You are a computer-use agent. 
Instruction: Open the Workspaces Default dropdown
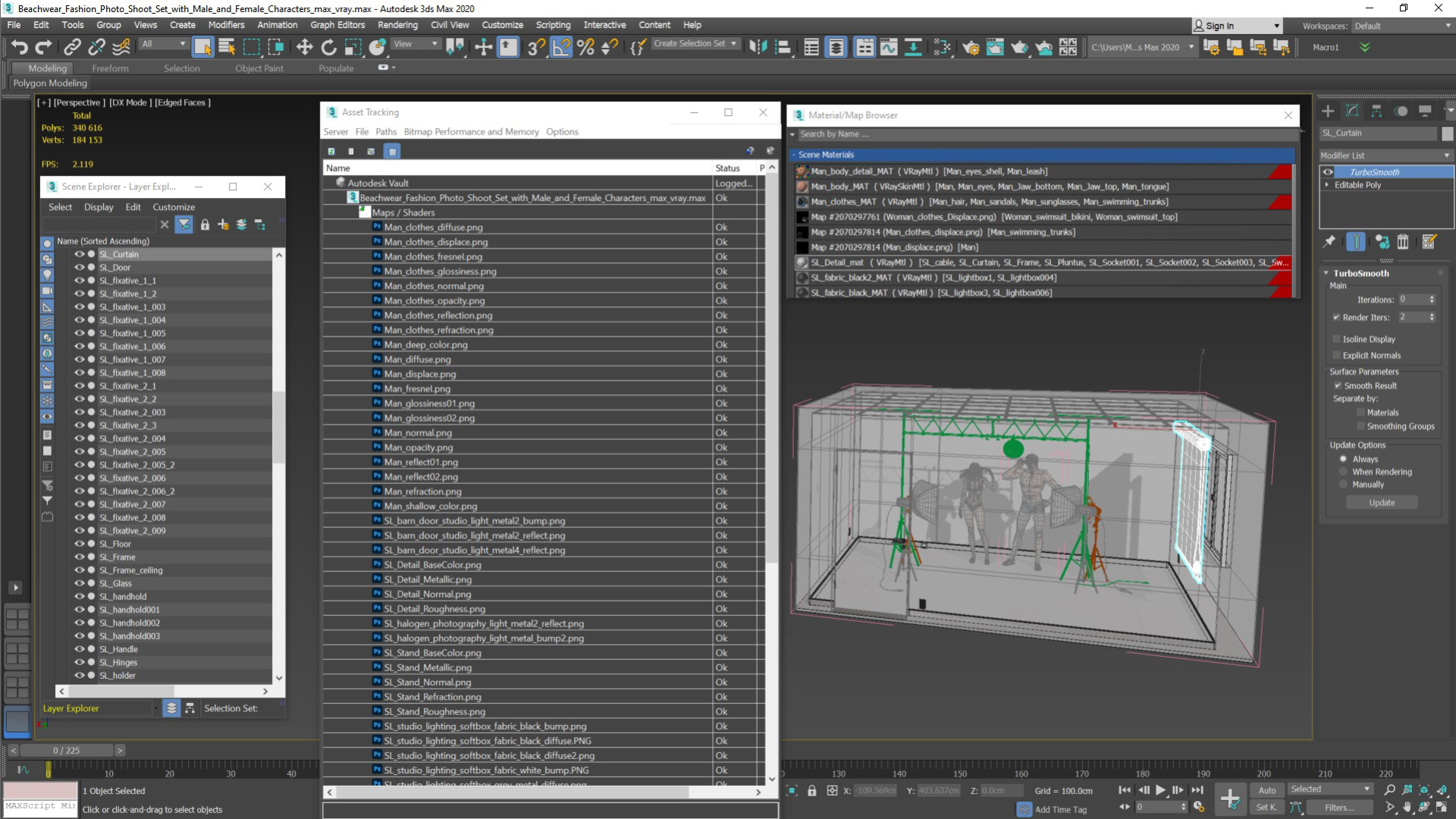(1402, 26)
